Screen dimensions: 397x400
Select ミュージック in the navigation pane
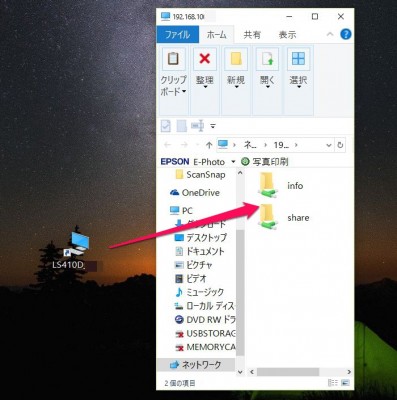pyautogui.click(x=199, y=292)
